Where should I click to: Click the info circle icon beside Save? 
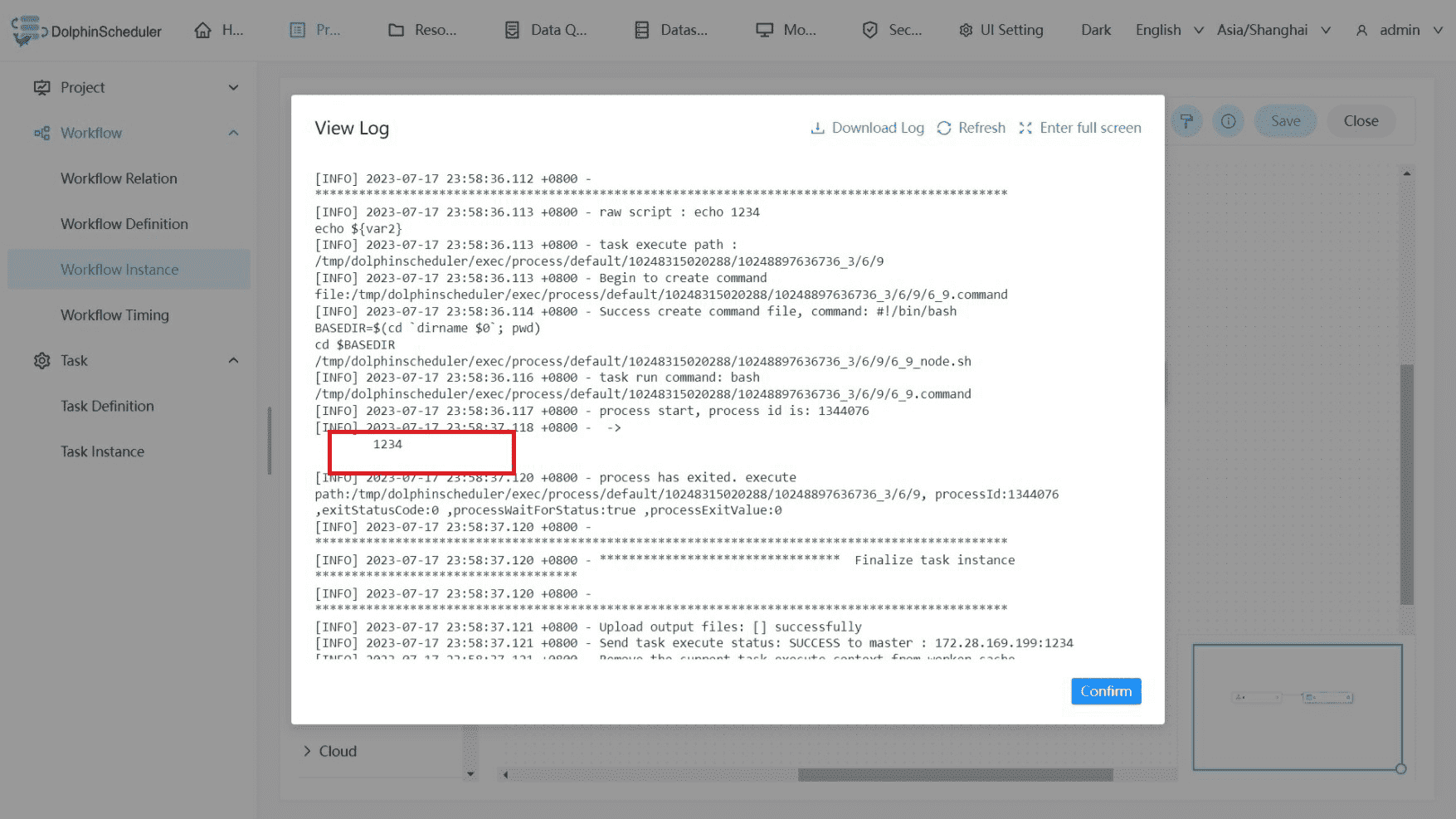tap(1228, 121)
